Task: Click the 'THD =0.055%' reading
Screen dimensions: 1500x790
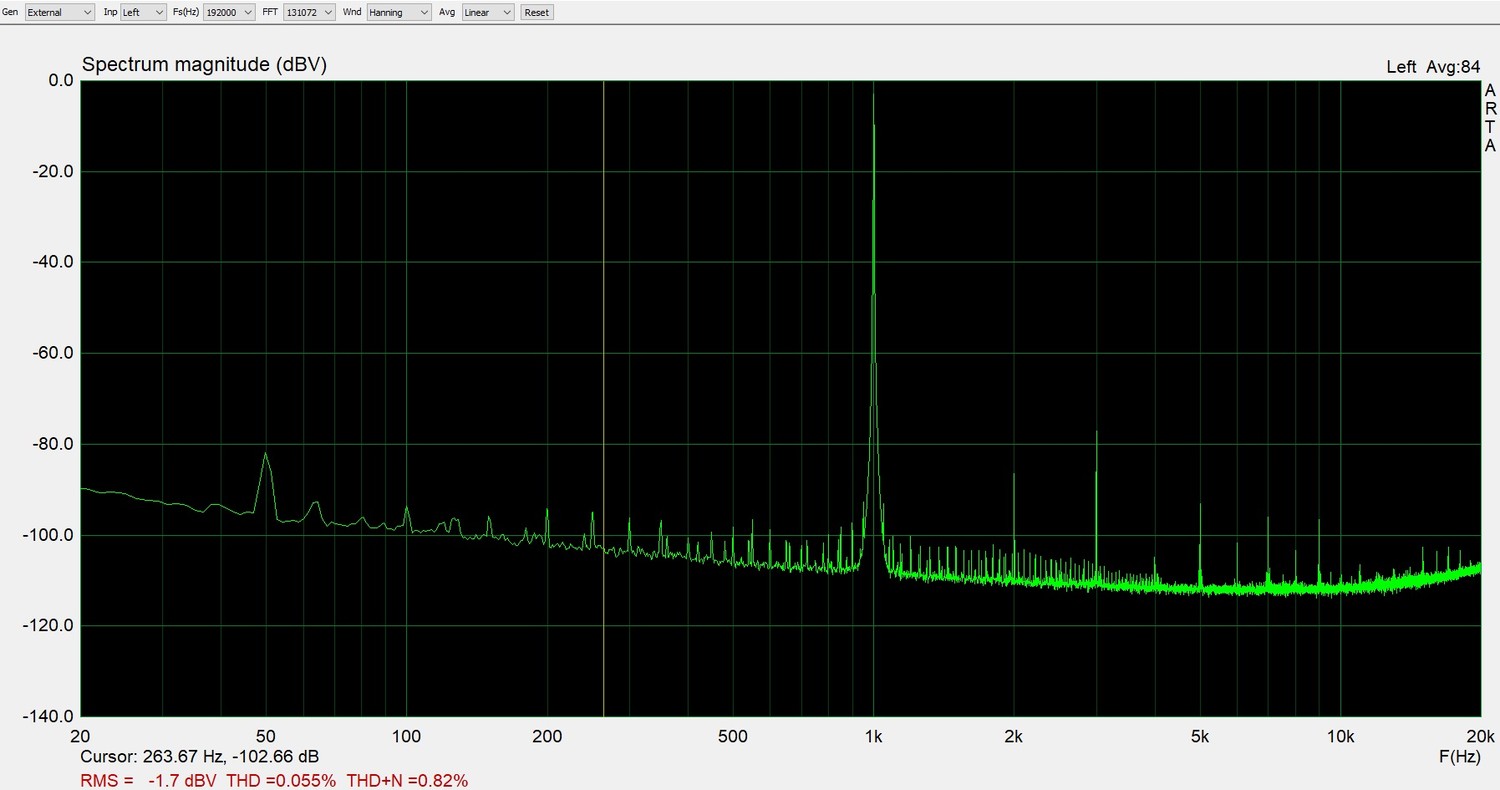Action: 281,780
